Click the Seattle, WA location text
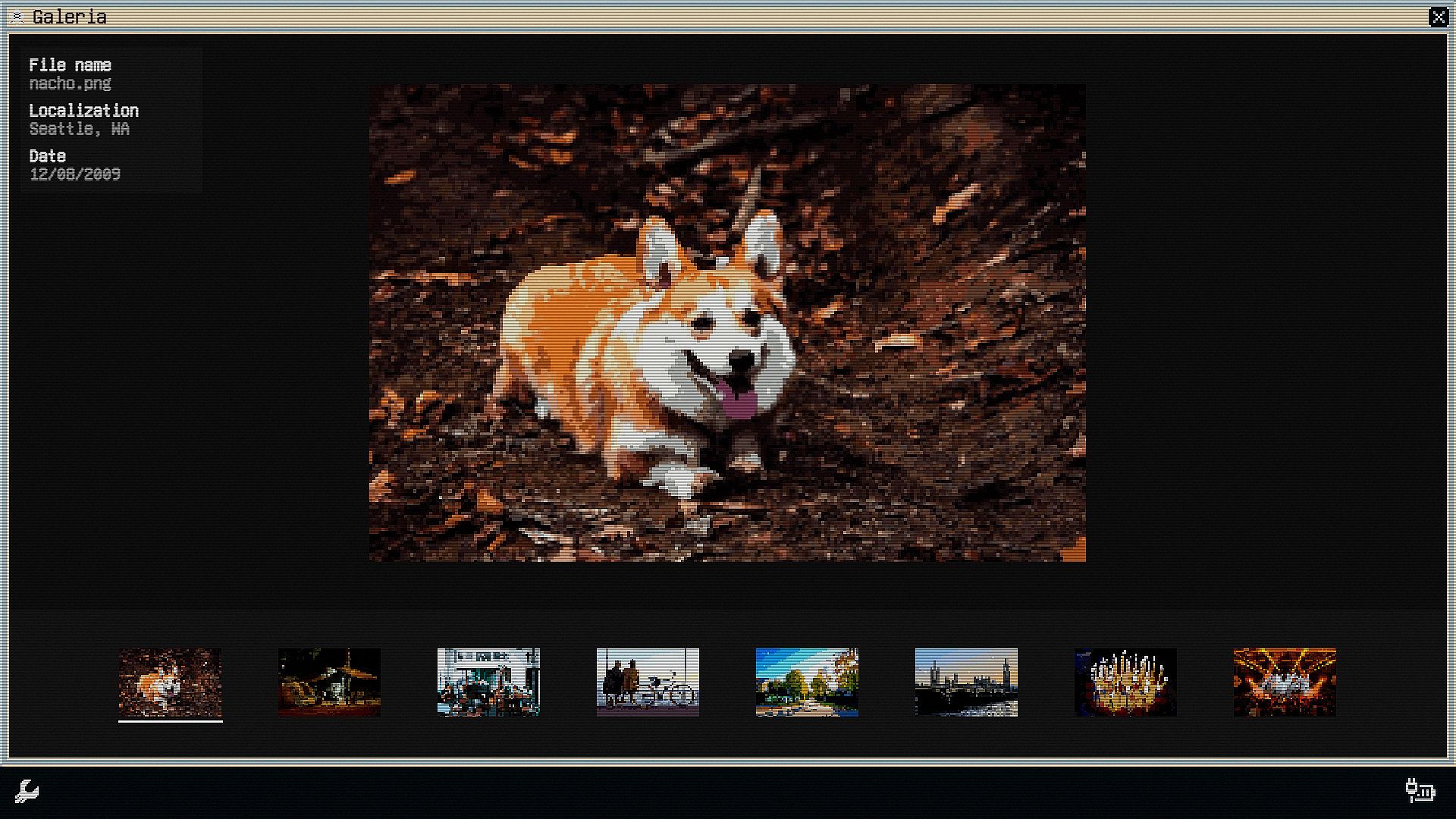 [x=79, y=129]
